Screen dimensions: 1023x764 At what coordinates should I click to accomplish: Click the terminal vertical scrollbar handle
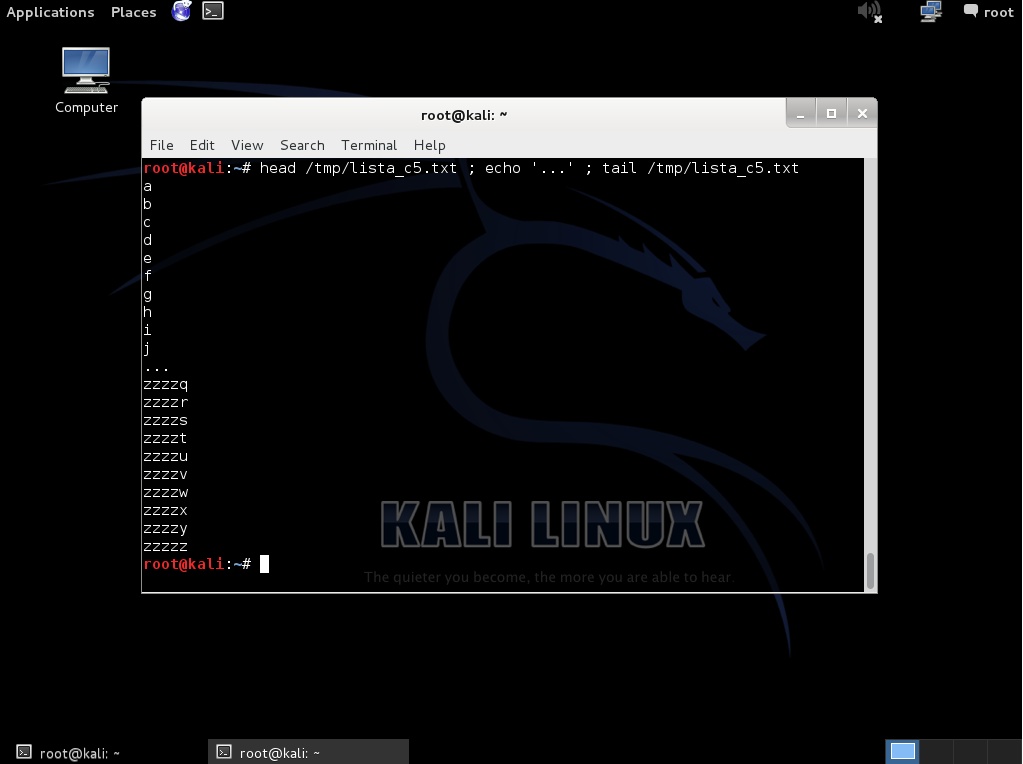[870, 570]
